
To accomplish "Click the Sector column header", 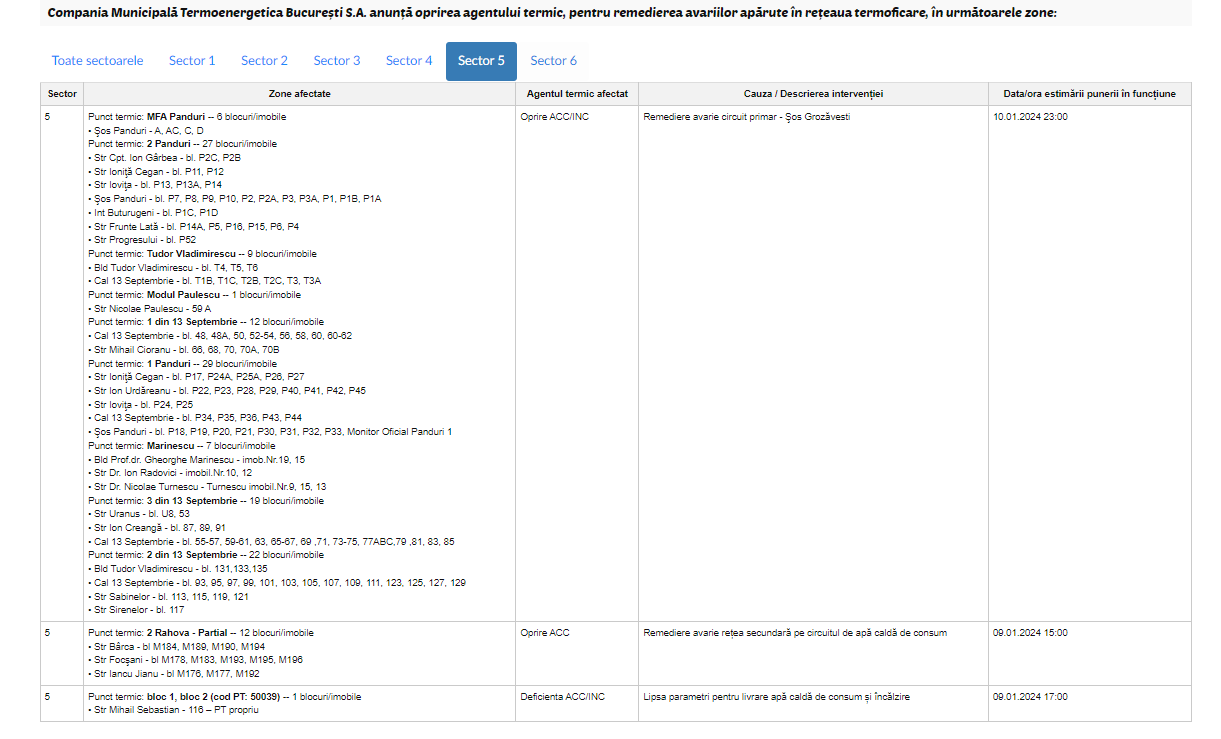I will click(x=62, y=94).
